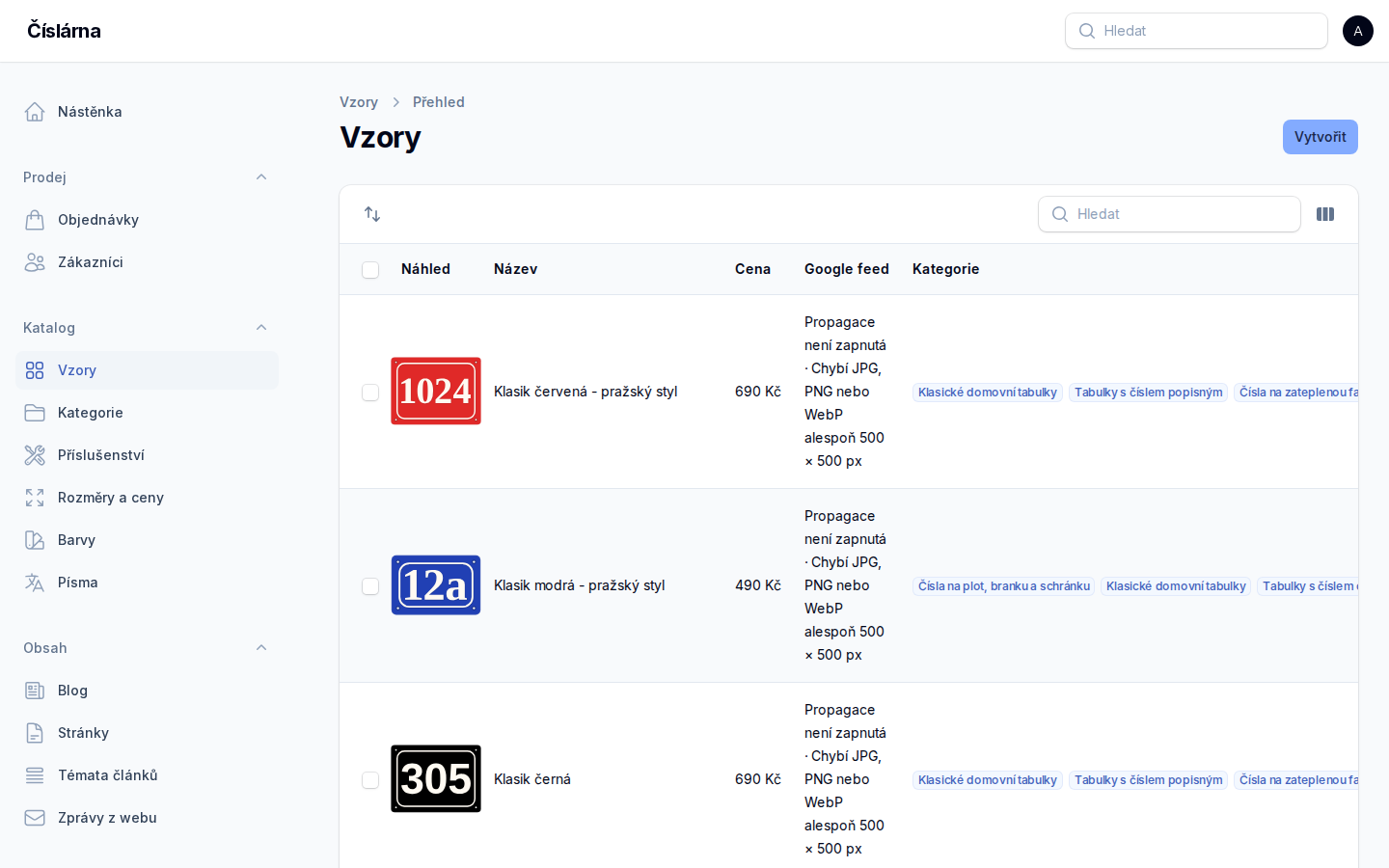Open user avatar A menu
This screenshot has width=1389, height=868.
pos(1358,31)
